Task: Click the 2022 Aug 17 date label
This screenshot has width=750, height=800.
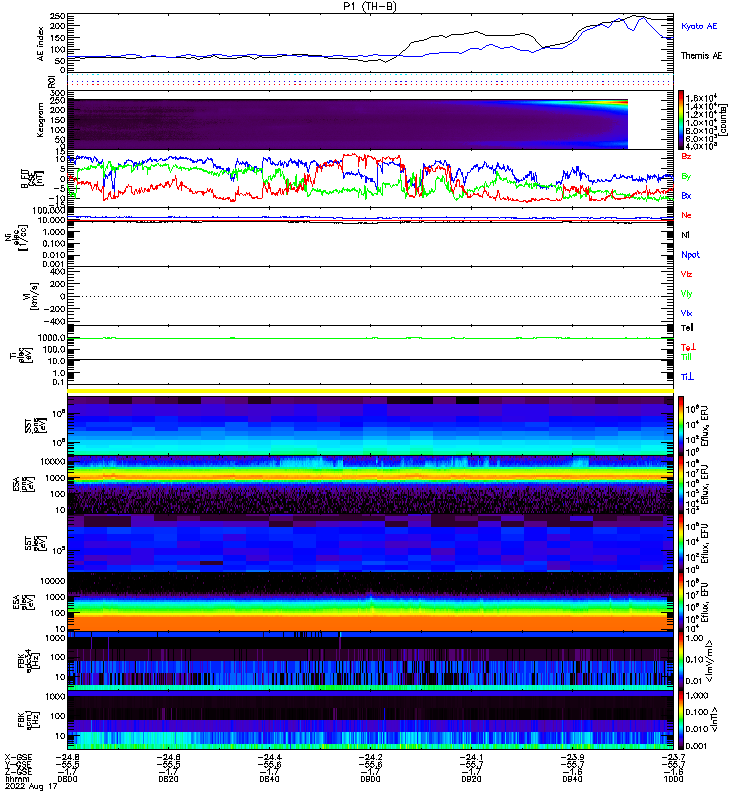Action: pyautogui.click(x=31, y=786)
